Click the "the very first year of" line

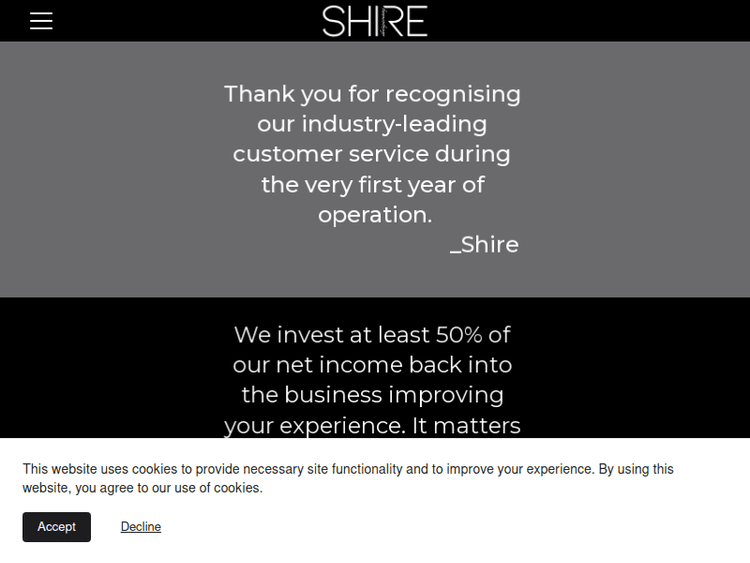pos(372,185)
